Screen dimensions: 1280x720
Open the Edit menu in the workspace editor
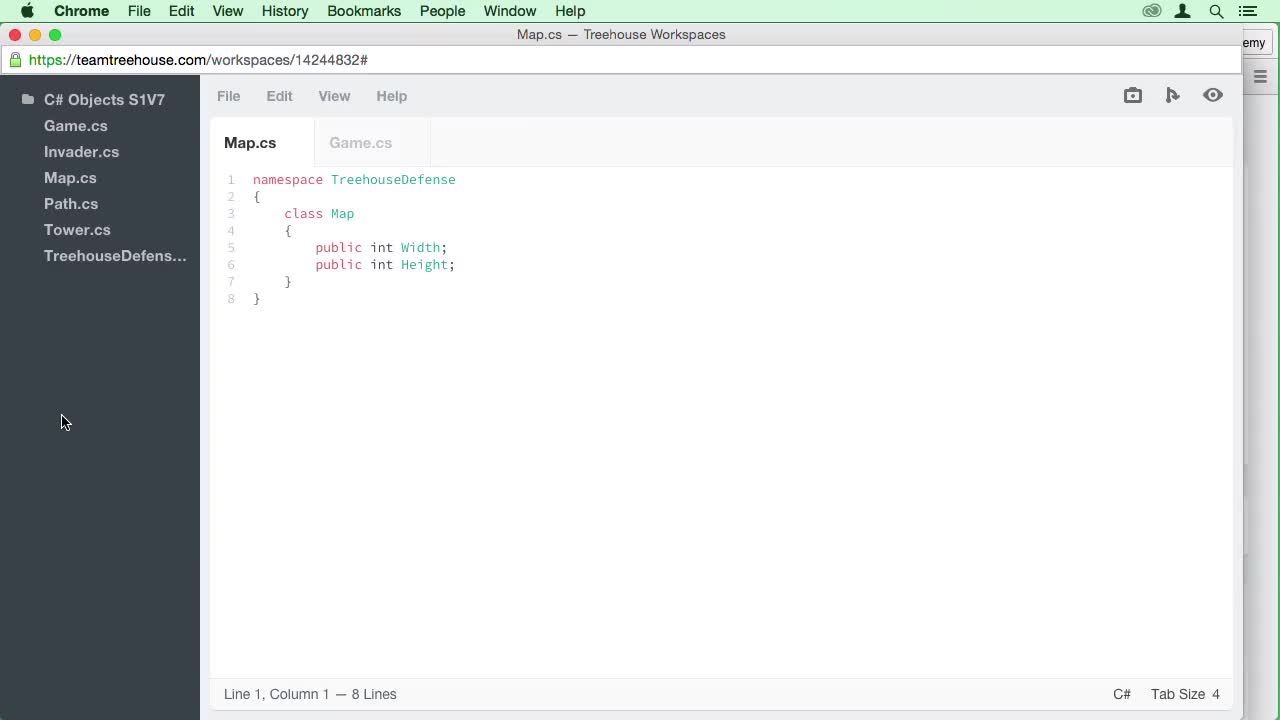pyautogui.click(x=279, y=96)
